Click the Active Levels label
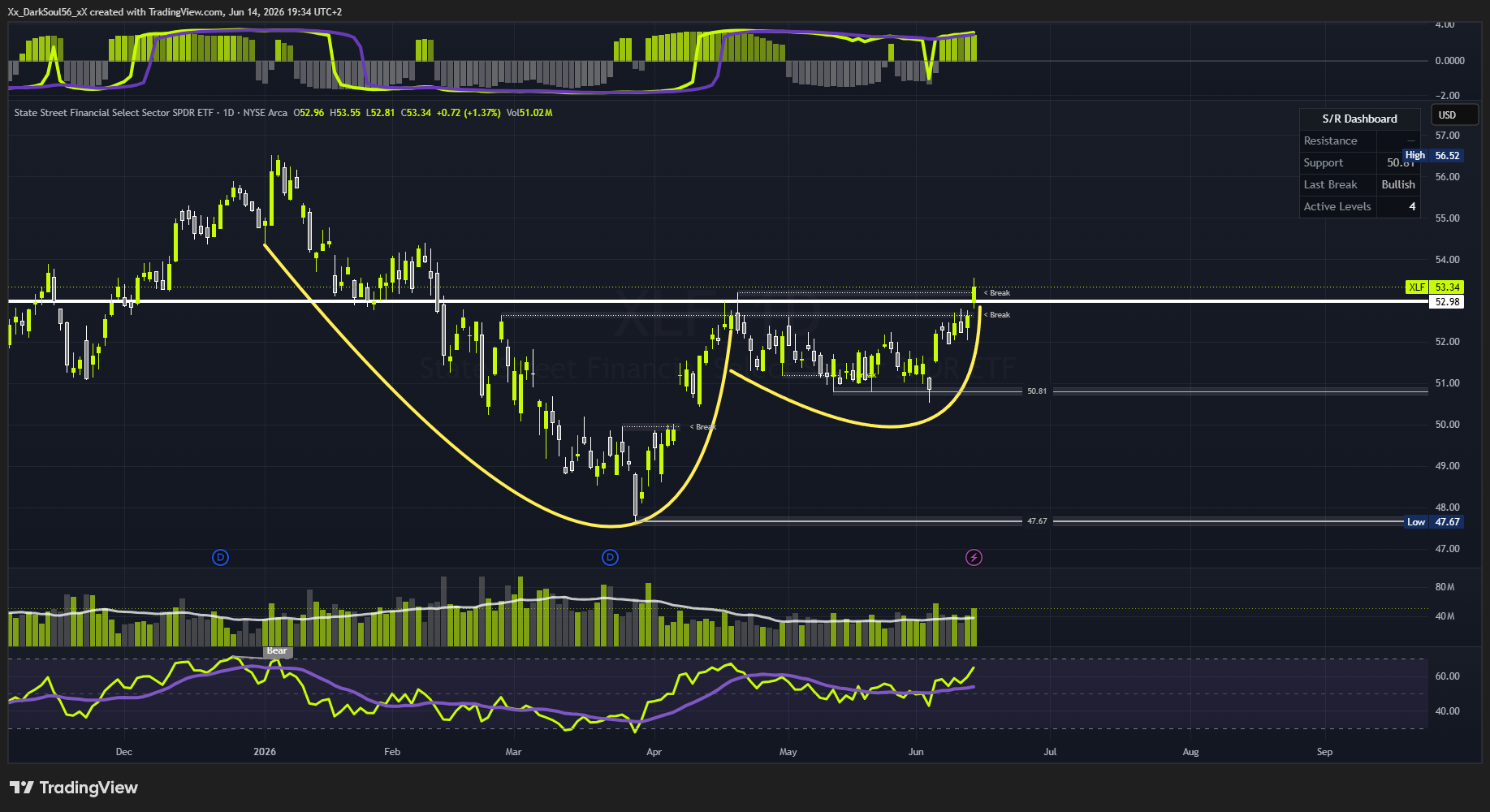Image resolution: width=1490 pixels, height=812 pixels. click(x=1337, y=206)
